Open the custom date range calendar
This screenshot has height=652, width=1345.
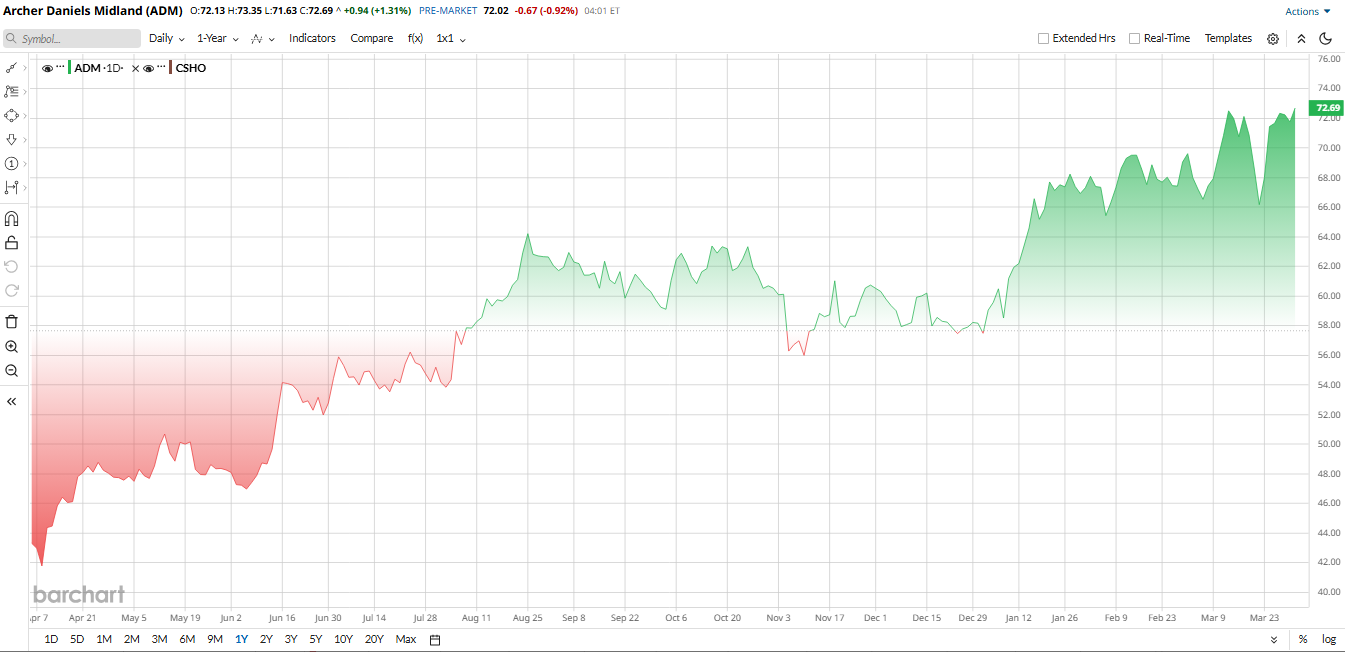coord(435,639)
